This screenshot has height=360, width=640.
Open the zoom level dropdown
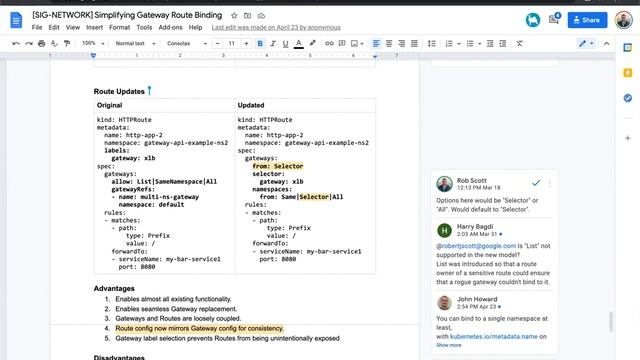93,43
